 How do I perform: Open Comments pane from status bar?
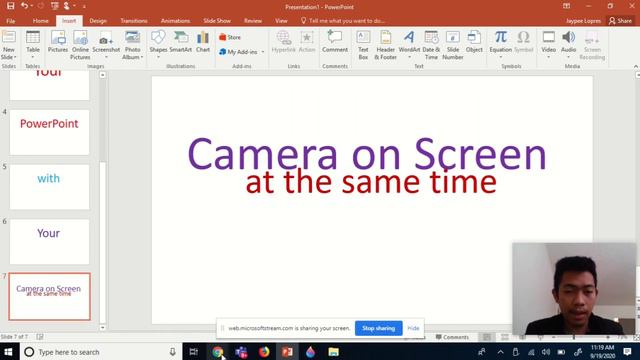(x=452, y=337)
